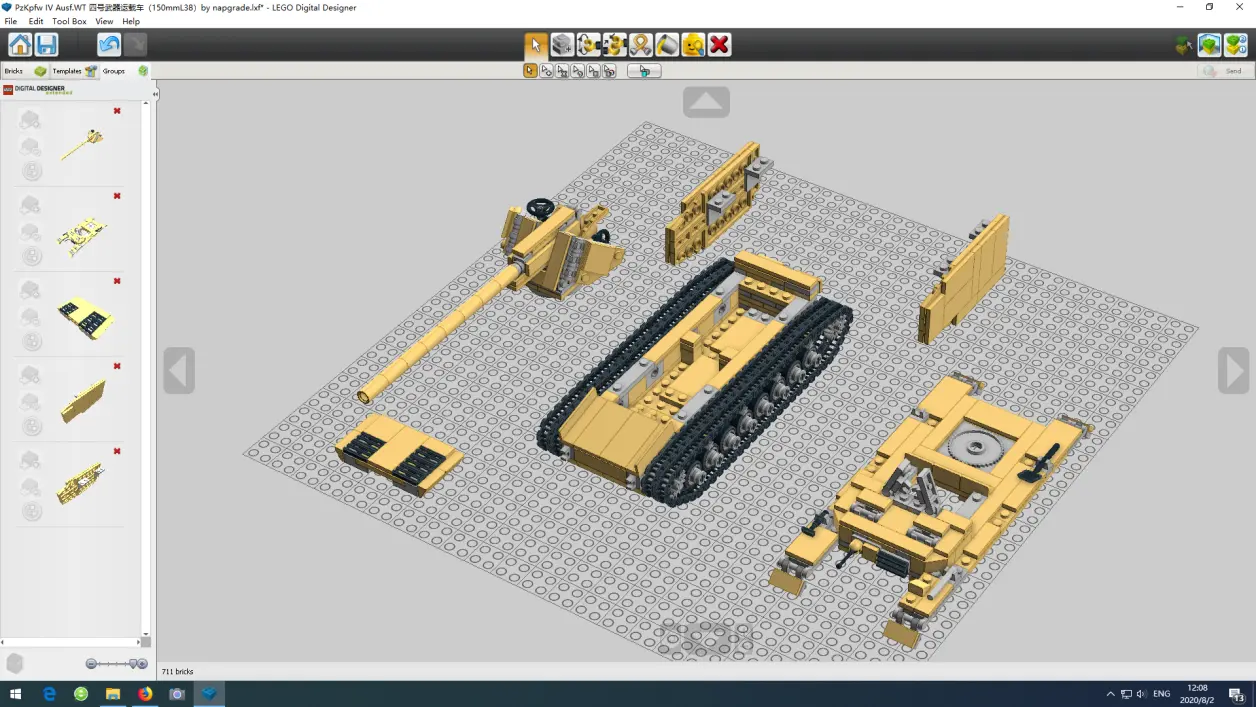Open the notification center icon
1256x707 pixels.
(1237, 695)
